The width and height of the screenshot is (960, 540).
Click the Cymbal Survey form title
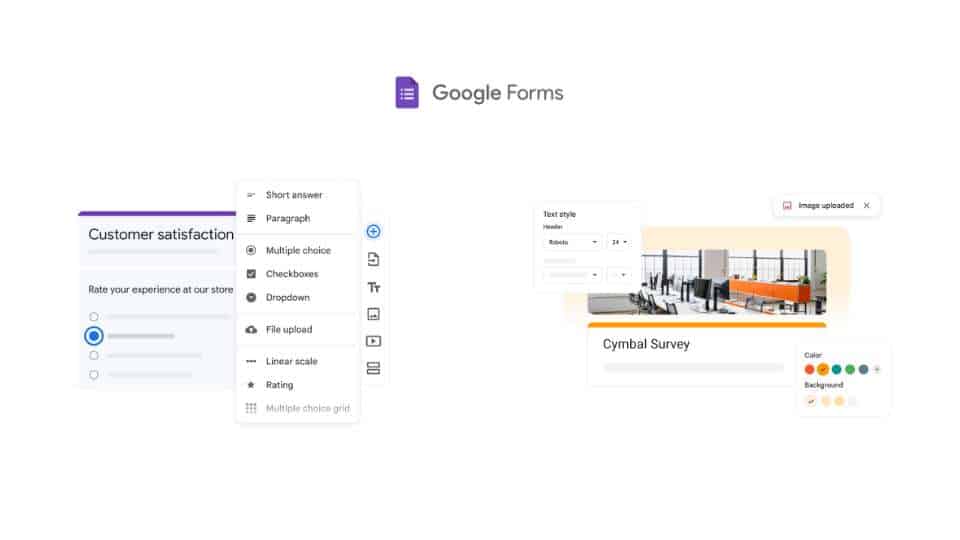[x=646, y=344]
